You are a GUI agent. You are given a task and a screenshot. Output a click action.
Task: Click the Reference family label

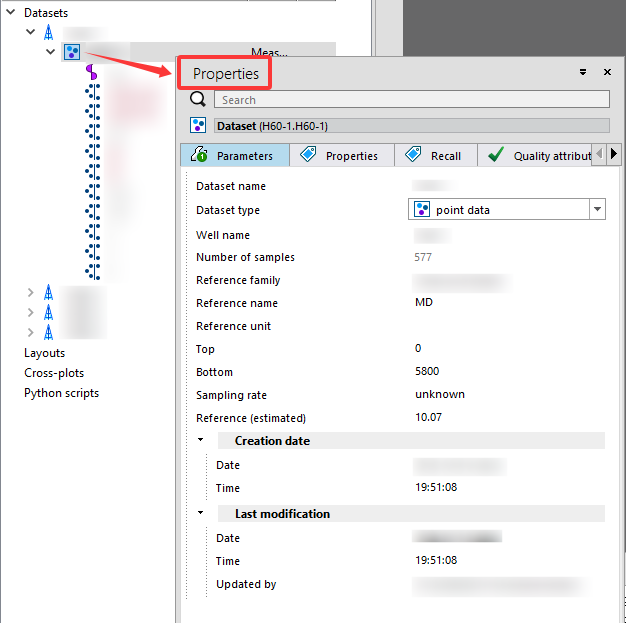coord(238,280)
